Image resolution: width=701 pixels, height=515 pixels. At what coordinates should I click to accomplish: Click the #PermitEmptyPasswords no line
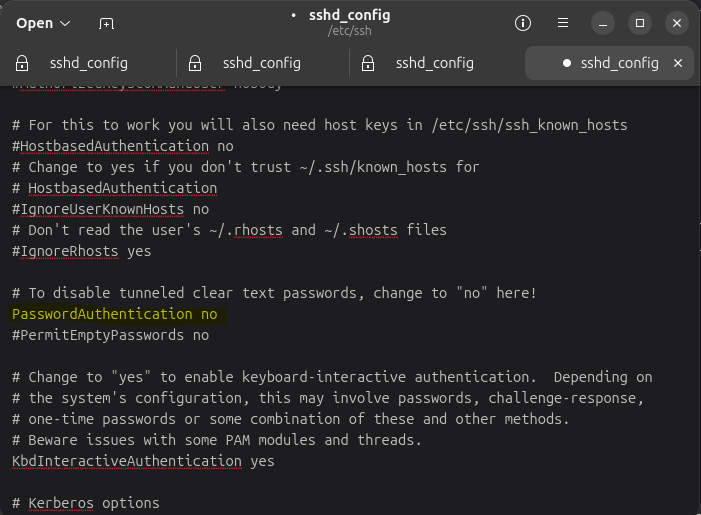click(110, 335)
